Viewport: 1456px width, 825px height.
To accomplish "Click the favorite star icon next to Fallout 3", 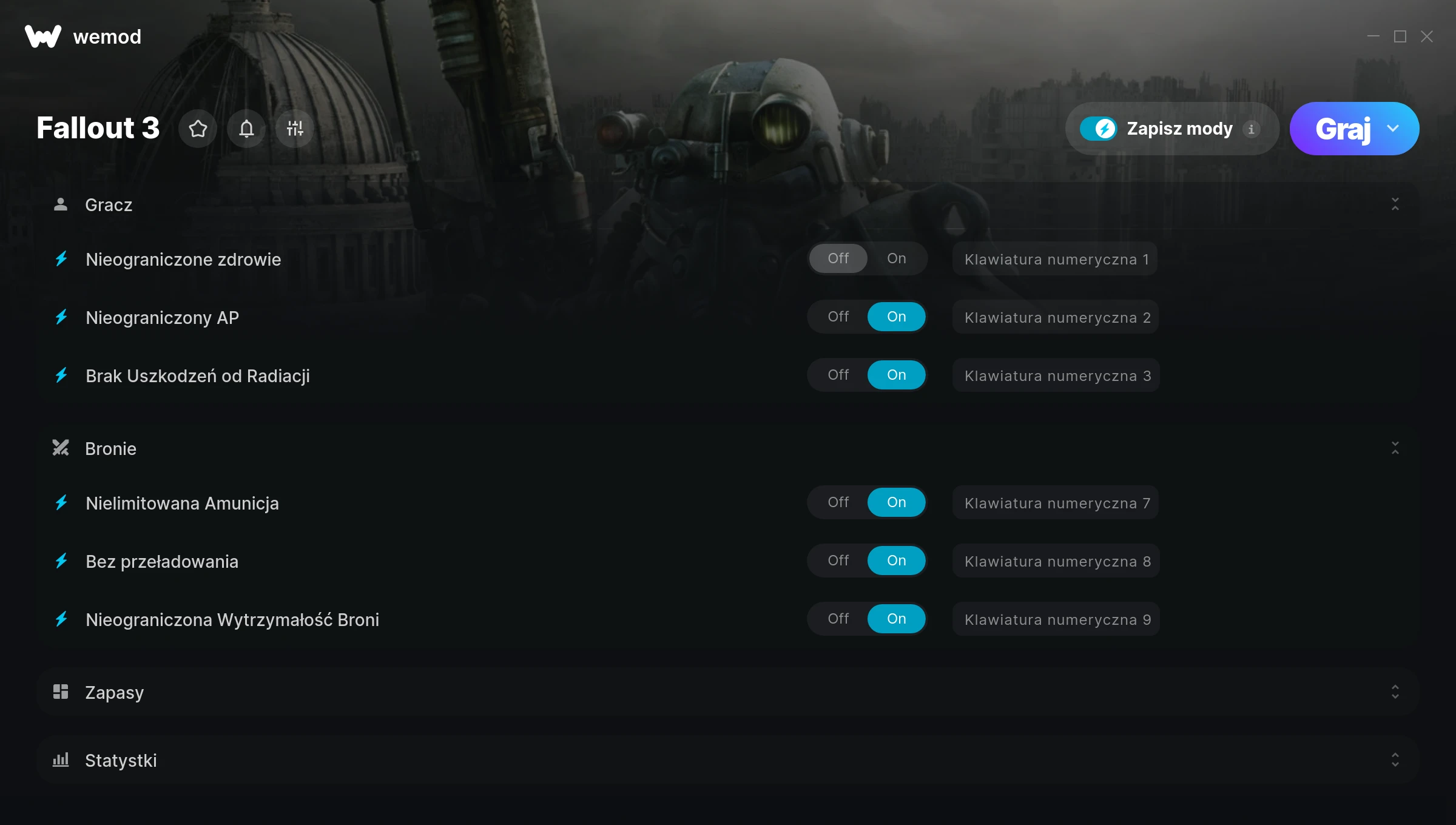I will [198, 129].
